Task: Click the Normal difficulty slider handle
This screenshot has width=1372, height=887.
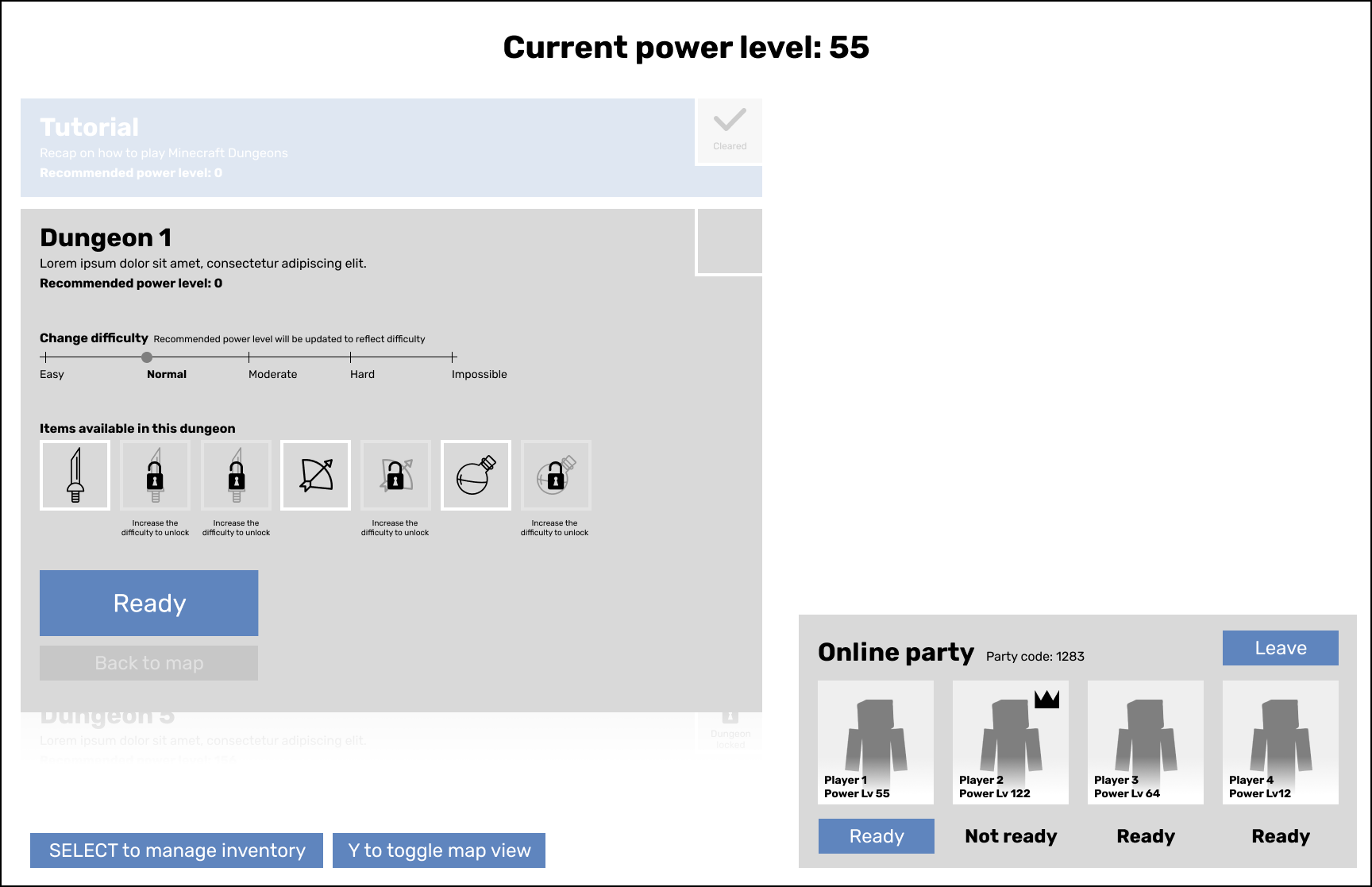Action: tap(147, 357)
